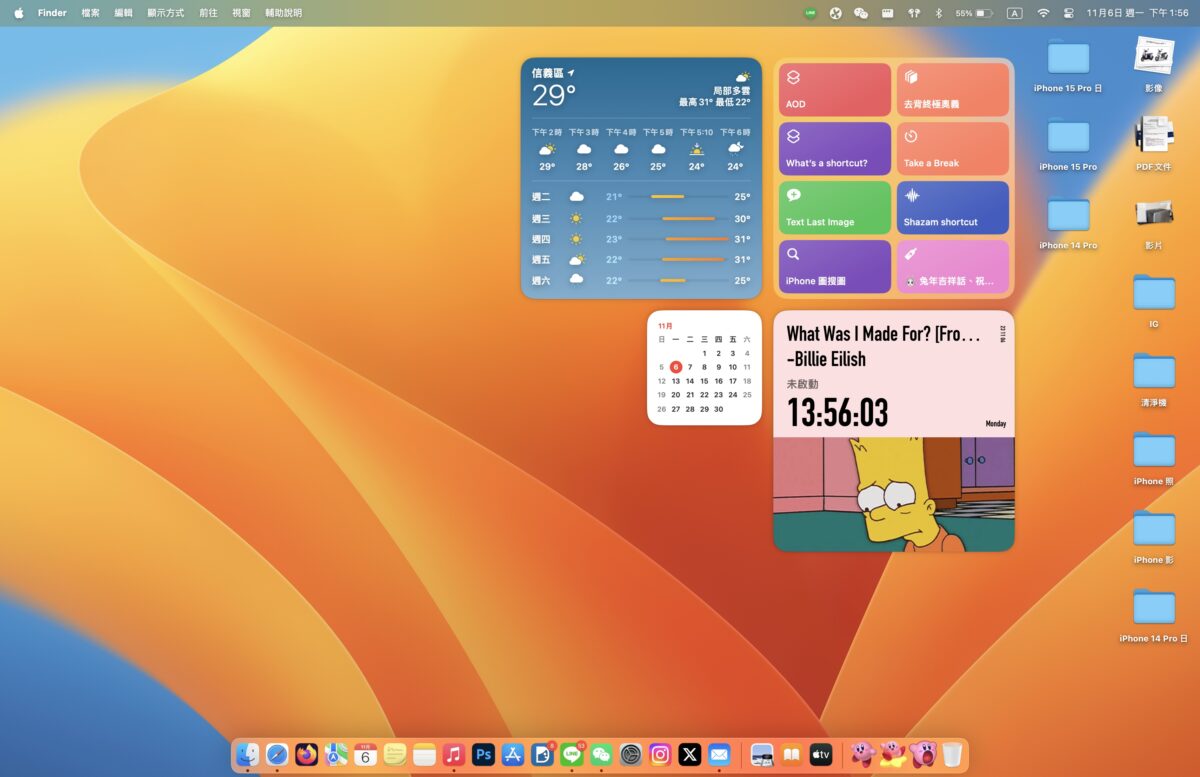
Task: Launch Instagram from the Dock
Action: click(x=660, y=754)
